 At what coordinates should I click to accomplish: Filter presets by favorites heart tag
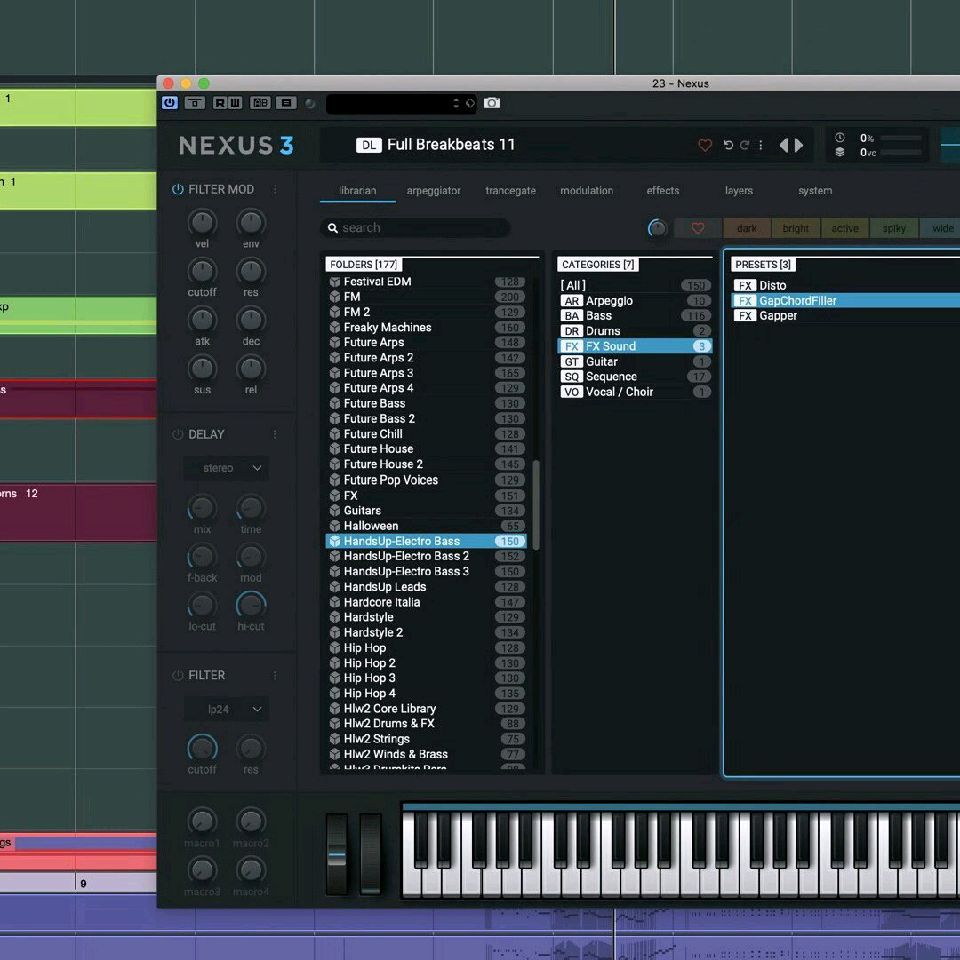tap(698, 228)
